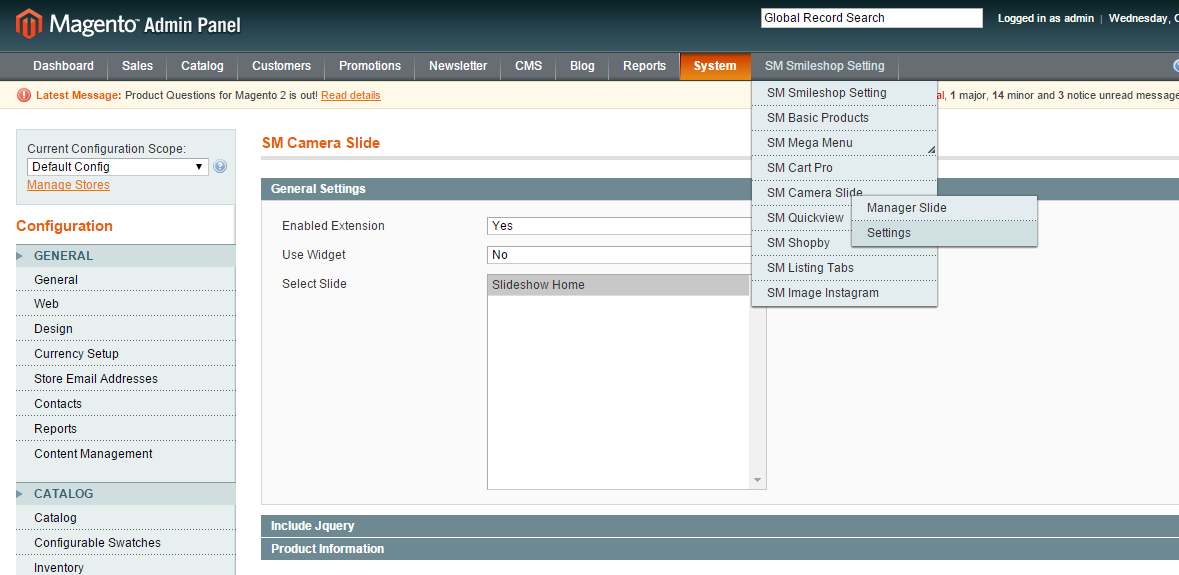Select Settings submenu item

pyautogui.click(x=944, y=233)
